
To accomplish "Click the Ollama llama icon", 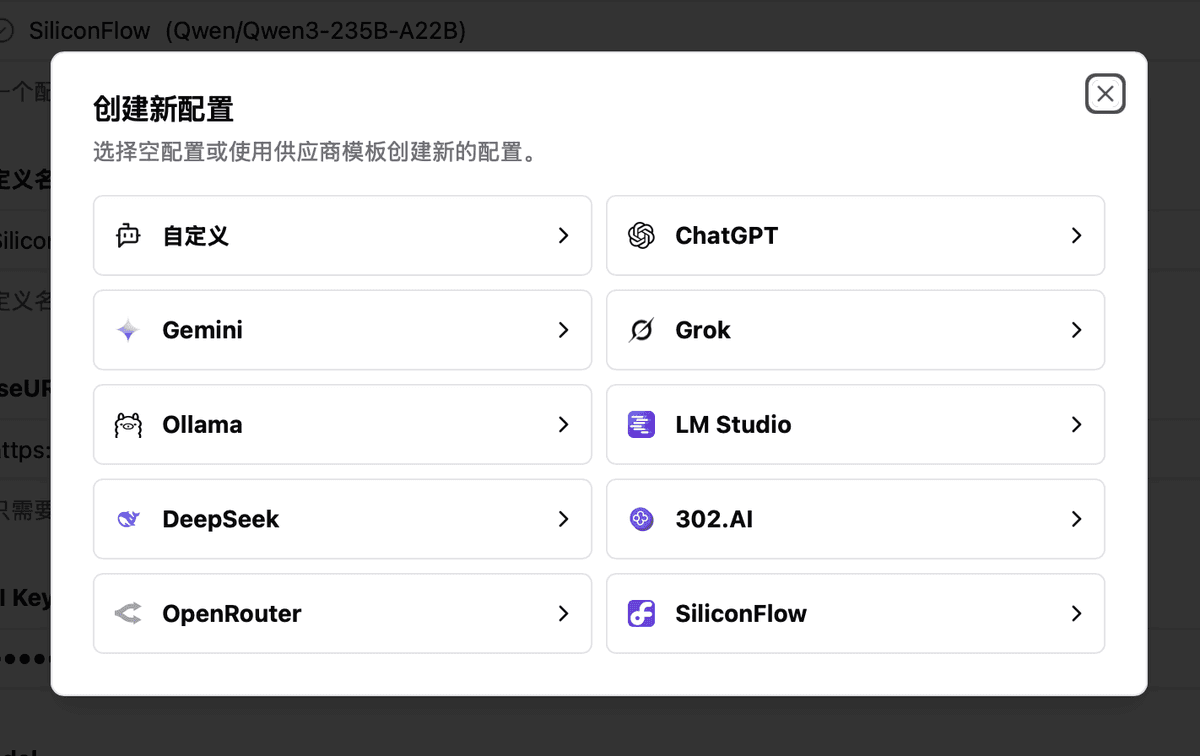I will (x=128, y=425).
